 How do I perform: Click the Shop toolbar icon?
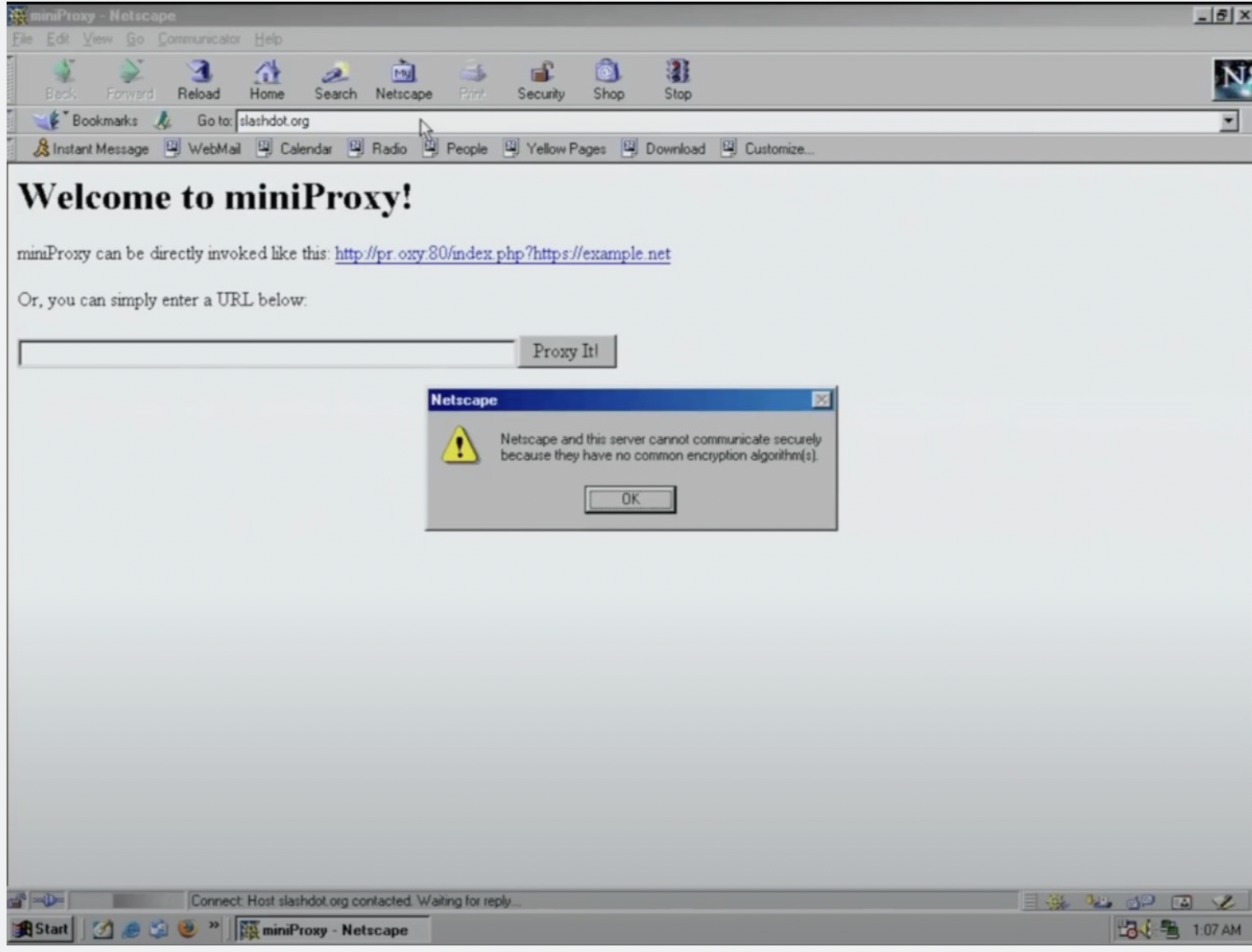click(x=609, y=80)
